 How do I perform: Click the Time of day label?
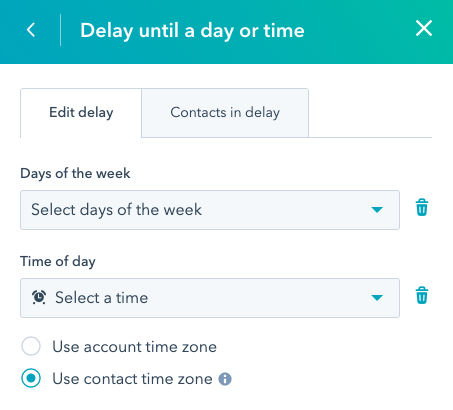(58, 262)
